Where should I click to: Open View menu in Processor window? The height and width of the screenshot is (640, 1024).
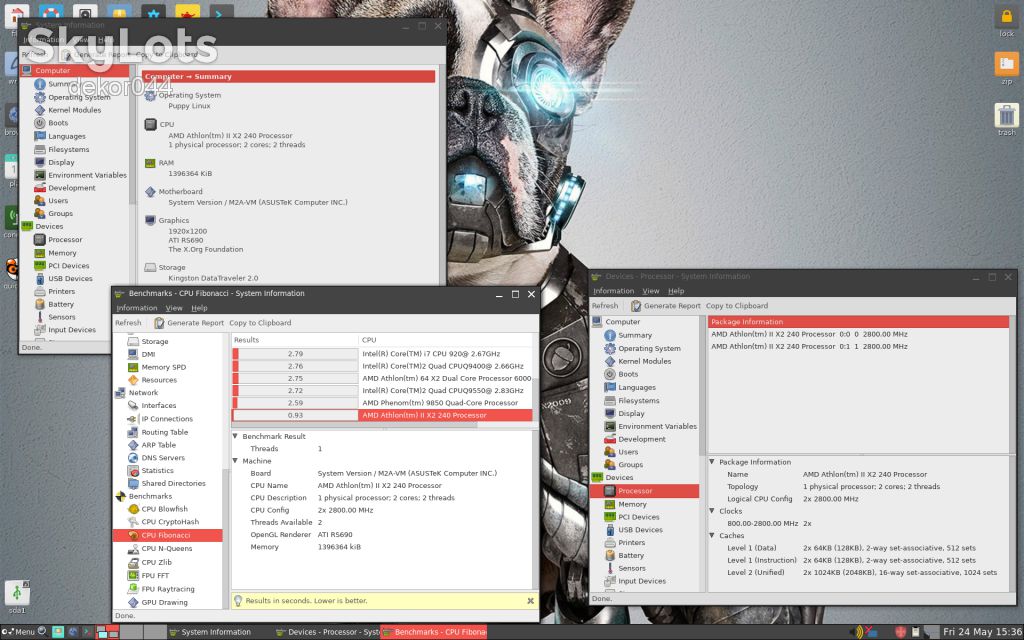tap(650, 291)
